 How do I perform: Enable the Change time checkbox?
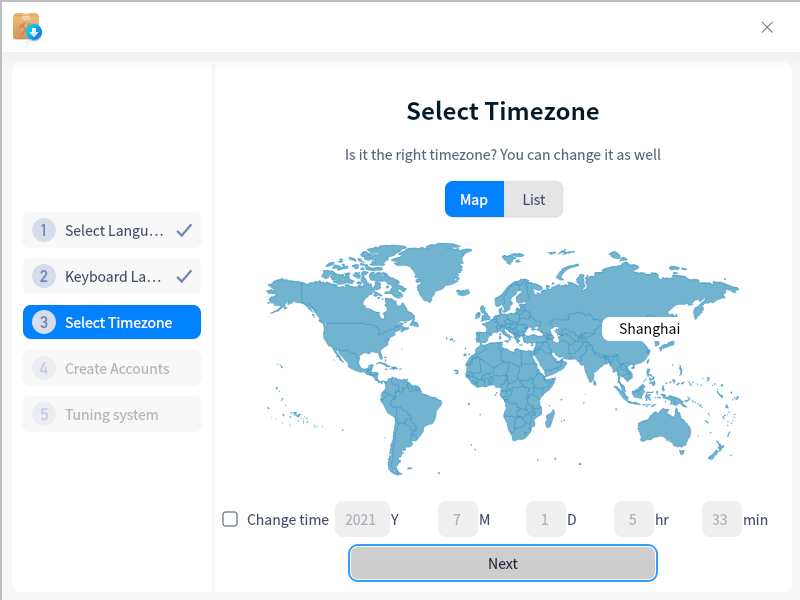pos(230,519)
